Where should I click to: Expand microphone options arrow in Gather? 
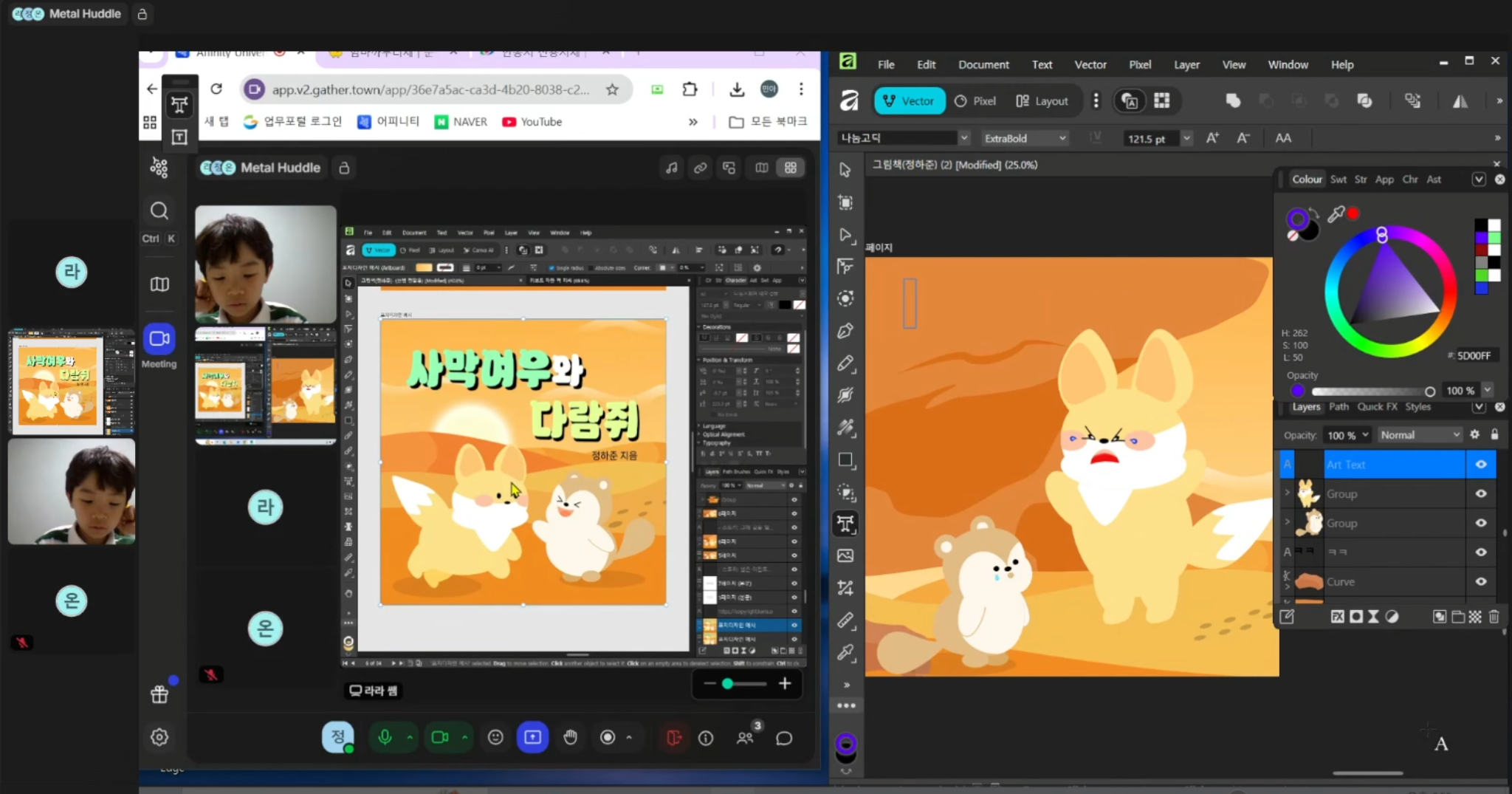click(x=410, y=737)
